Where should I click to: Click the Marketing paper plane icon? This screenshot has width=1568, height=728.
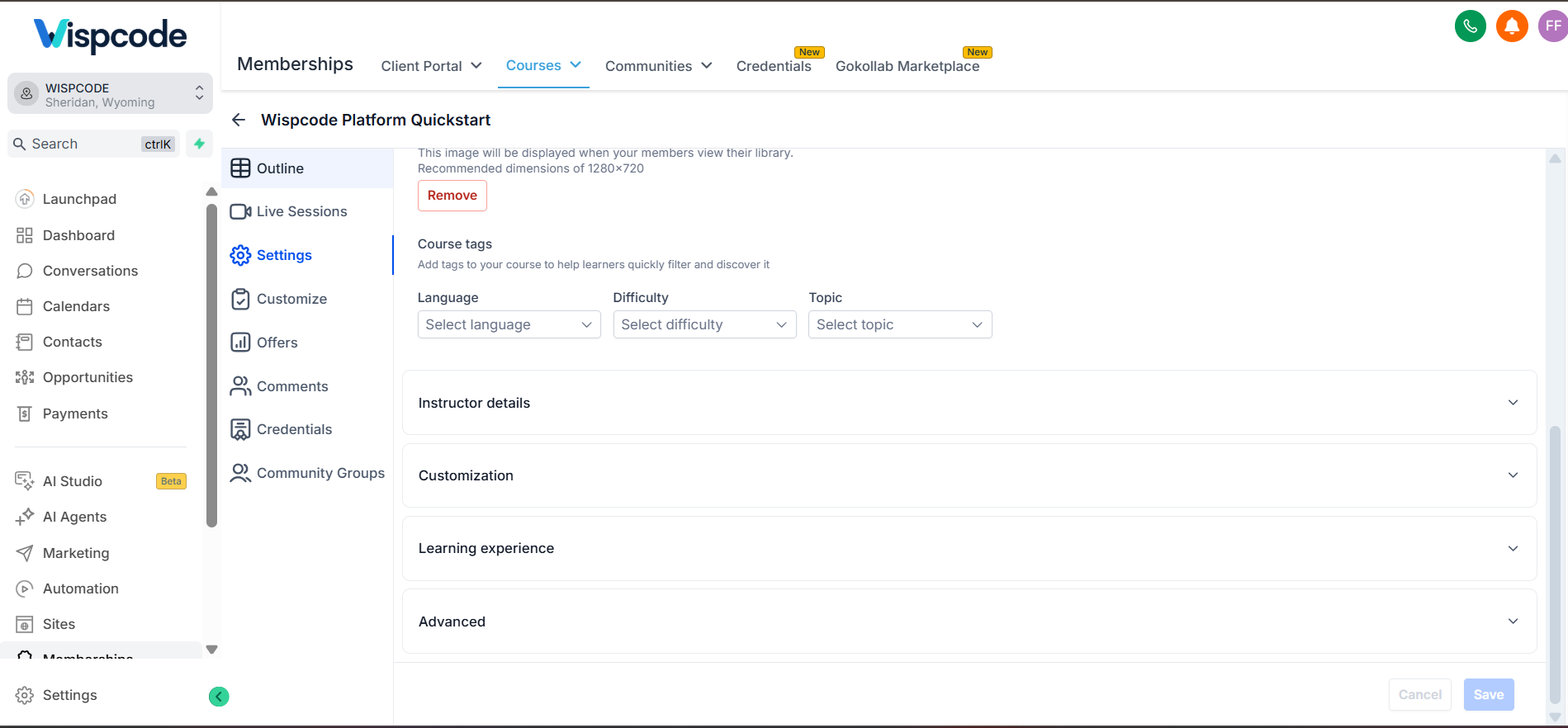[x=25, y=553]
